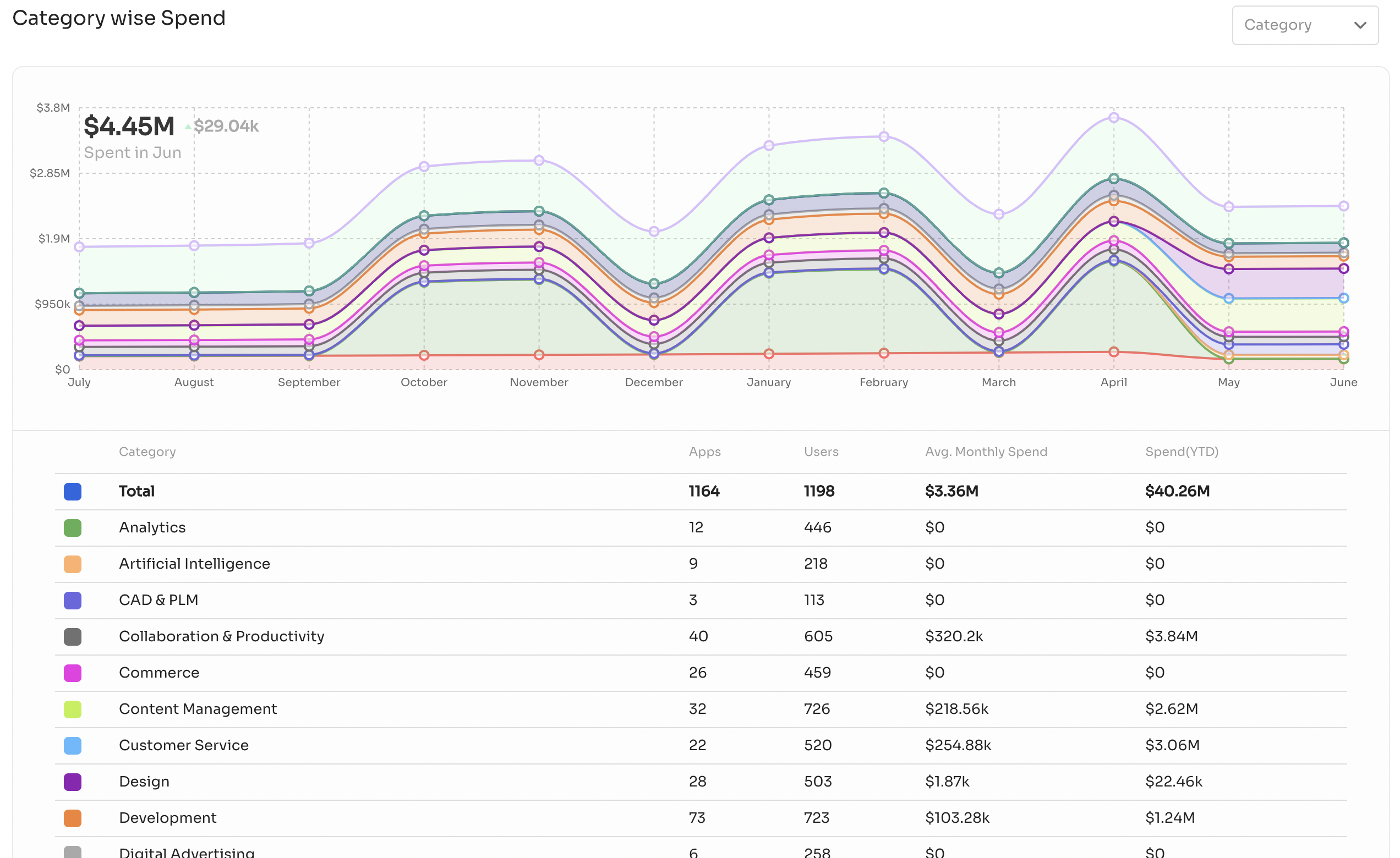Viewport: 1400px width, 858px height.
Task: Click the Category column header
Action: [147, 452]
